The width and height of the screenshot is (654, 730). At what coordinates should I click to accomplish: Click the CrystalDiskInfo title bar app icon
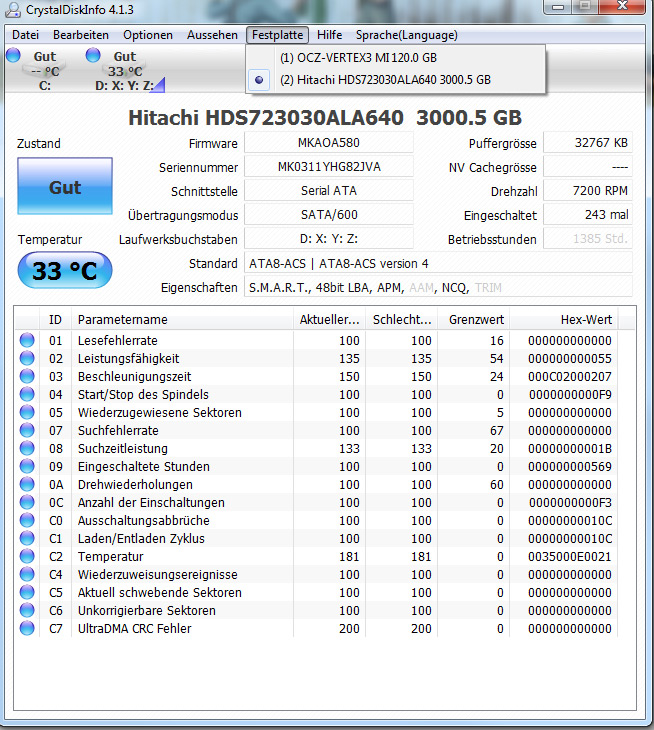tap(13, 9)
